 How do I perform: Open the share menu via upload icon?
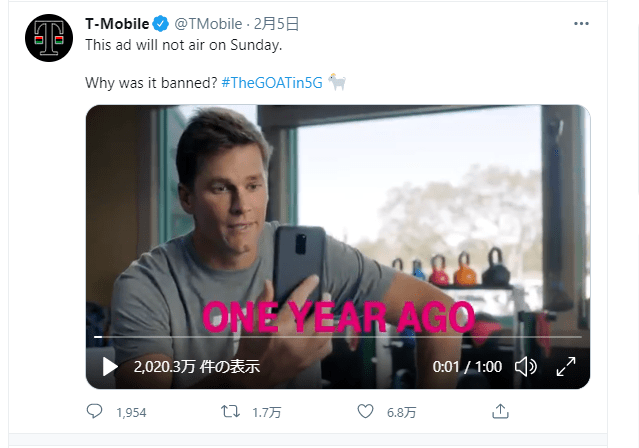tap(500, 411)
